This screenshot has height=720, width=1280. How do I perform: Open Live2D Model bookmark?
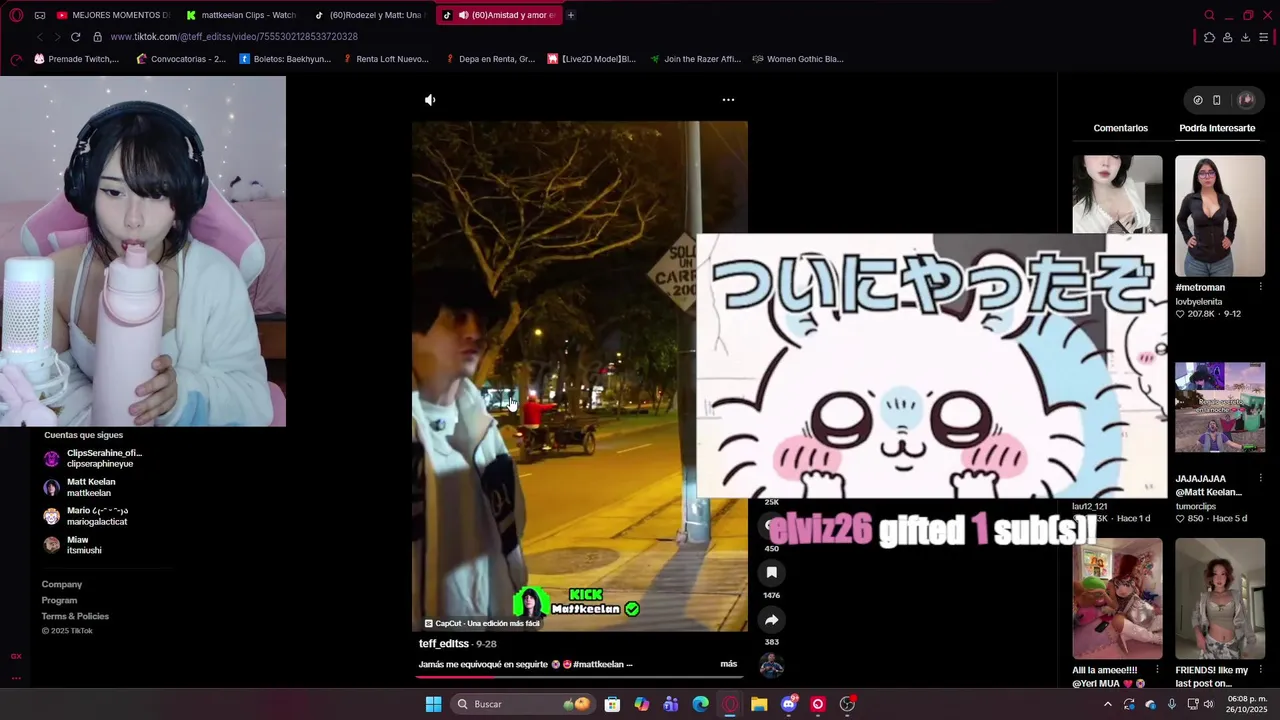592,59
